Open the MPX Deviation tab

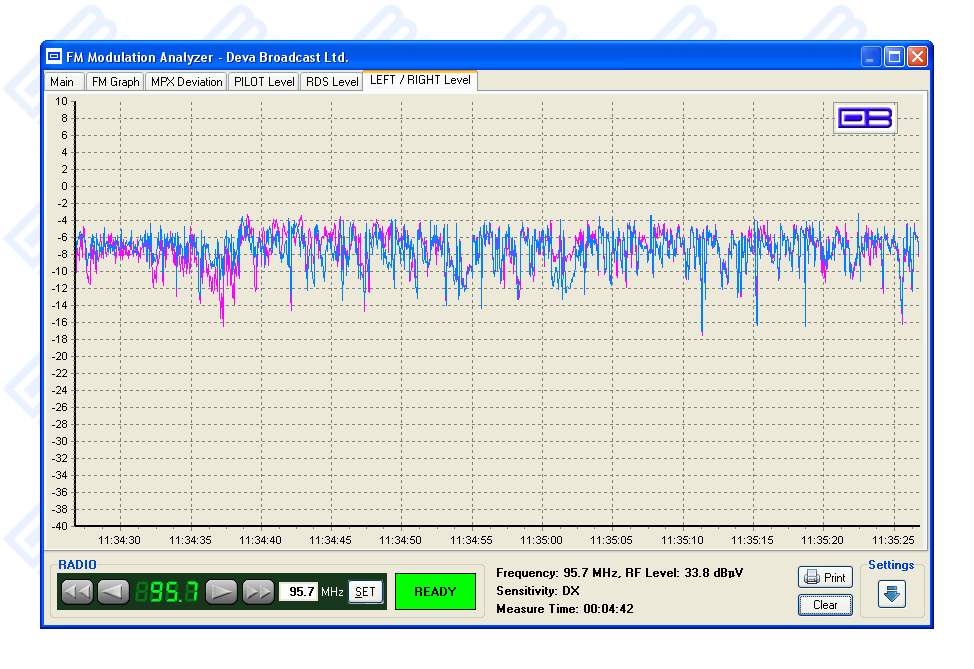click(x=186, y=82)
